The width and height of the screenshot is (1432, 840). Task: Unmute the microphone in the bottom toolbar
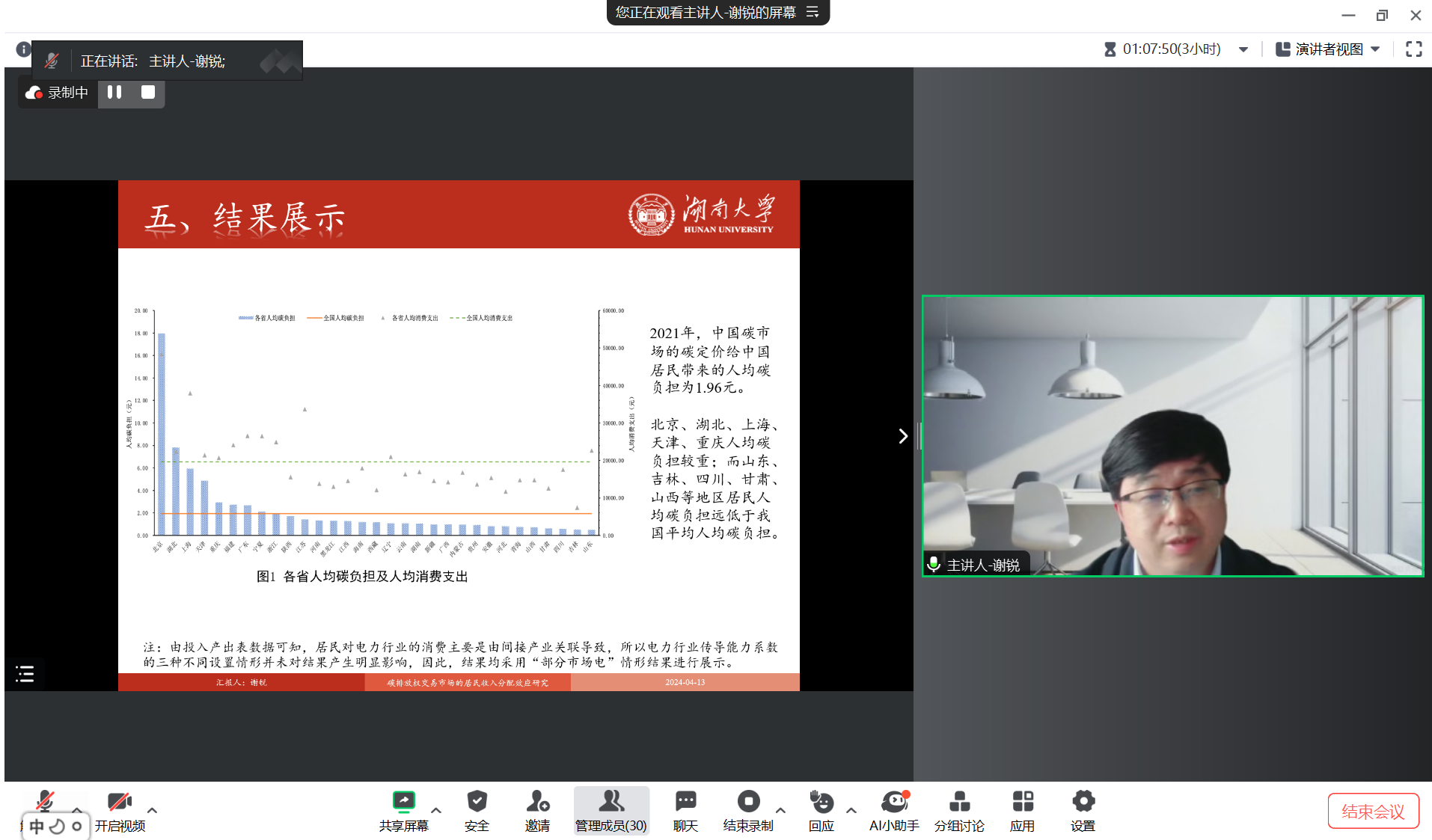45,802
